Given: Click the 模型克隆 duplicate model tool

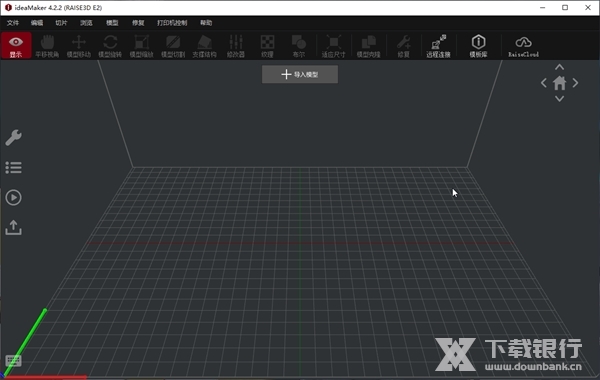Looking at the screenshot, I should (368, 46).
